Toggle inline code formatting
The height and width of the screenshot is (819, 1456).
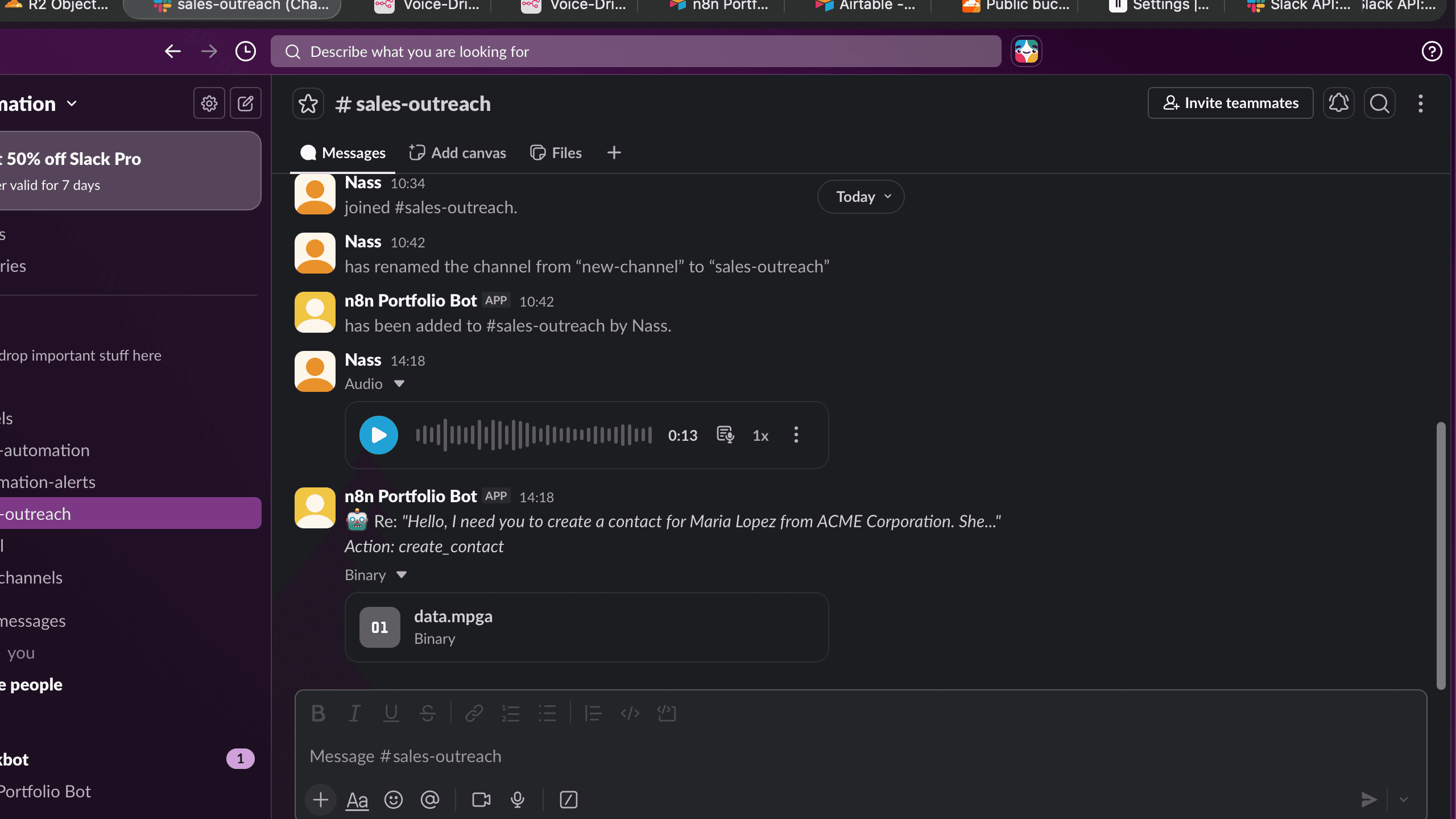[x=630, y=713]
